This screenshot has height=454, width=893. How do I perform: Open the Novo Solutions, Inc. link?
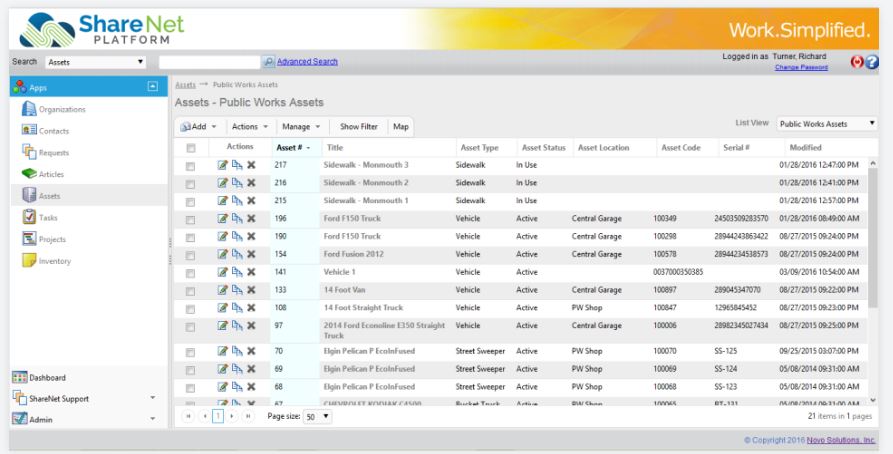coord(841,440)
